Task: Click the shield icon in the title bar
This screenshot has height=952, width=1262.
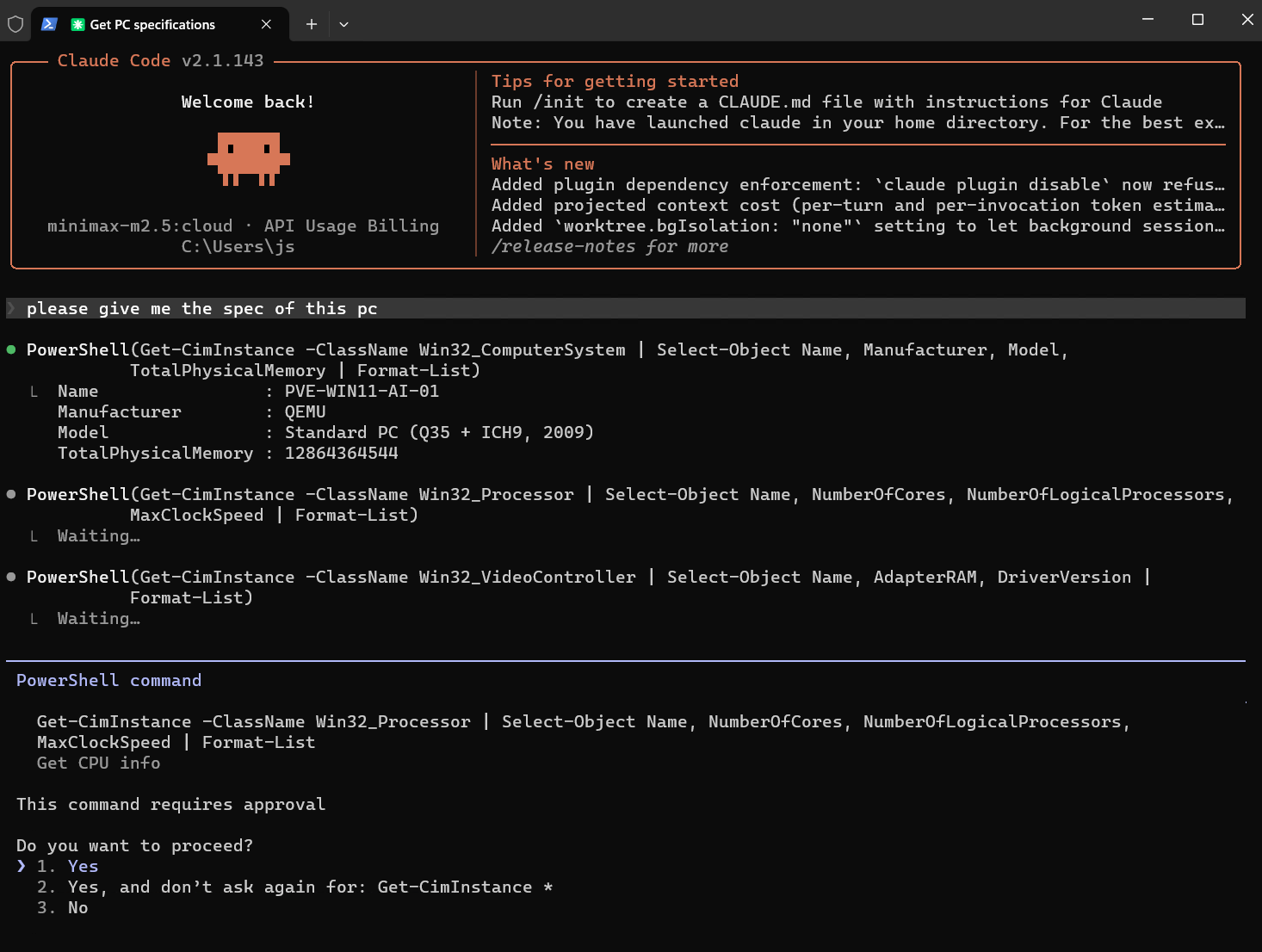Action: click(15, 24)
